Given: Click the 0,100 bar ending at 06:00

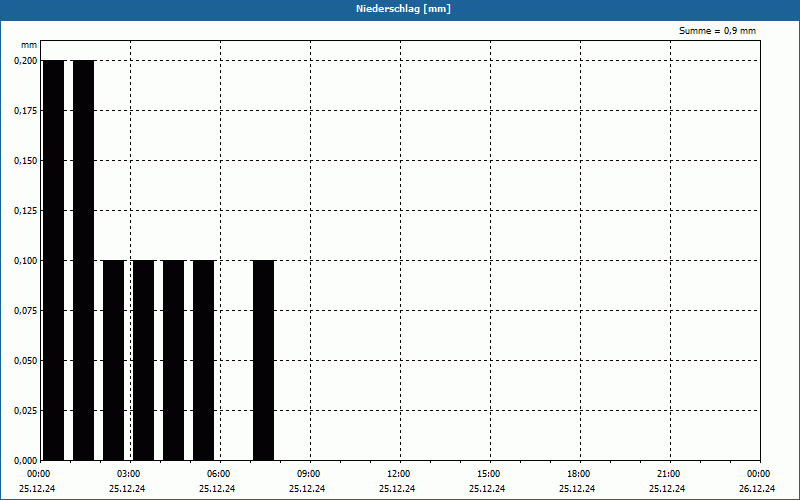Looking at the screenshot, I should point(204,360).
